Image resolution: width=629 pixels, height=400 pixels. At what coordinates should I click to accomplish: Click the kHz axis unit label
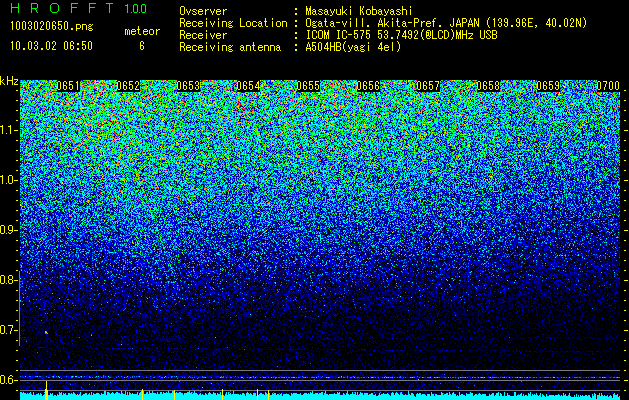[9, 81]
